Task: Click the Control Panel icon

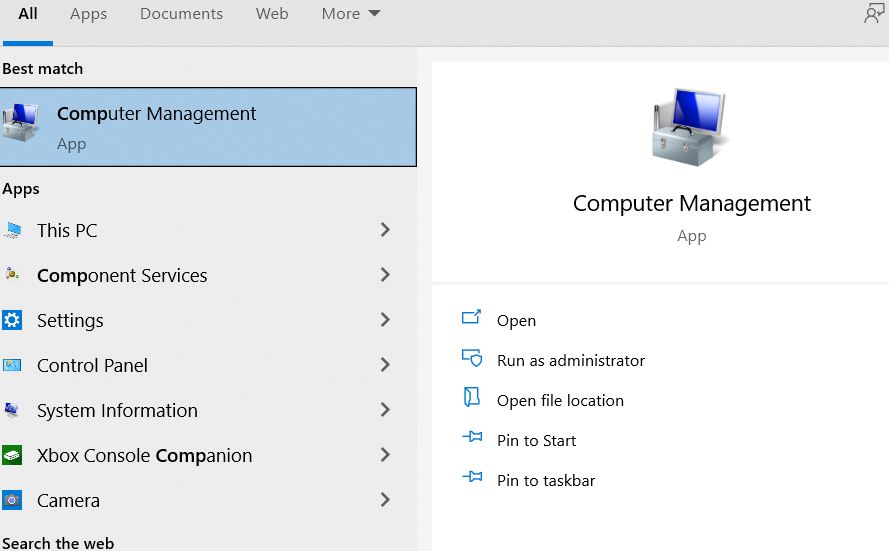Action: 12,365
